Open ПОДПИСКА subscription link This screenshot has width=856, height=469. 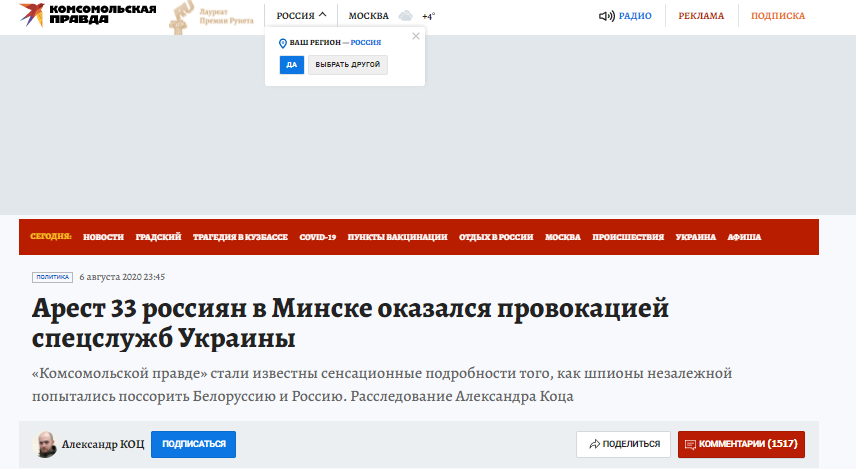778,16
